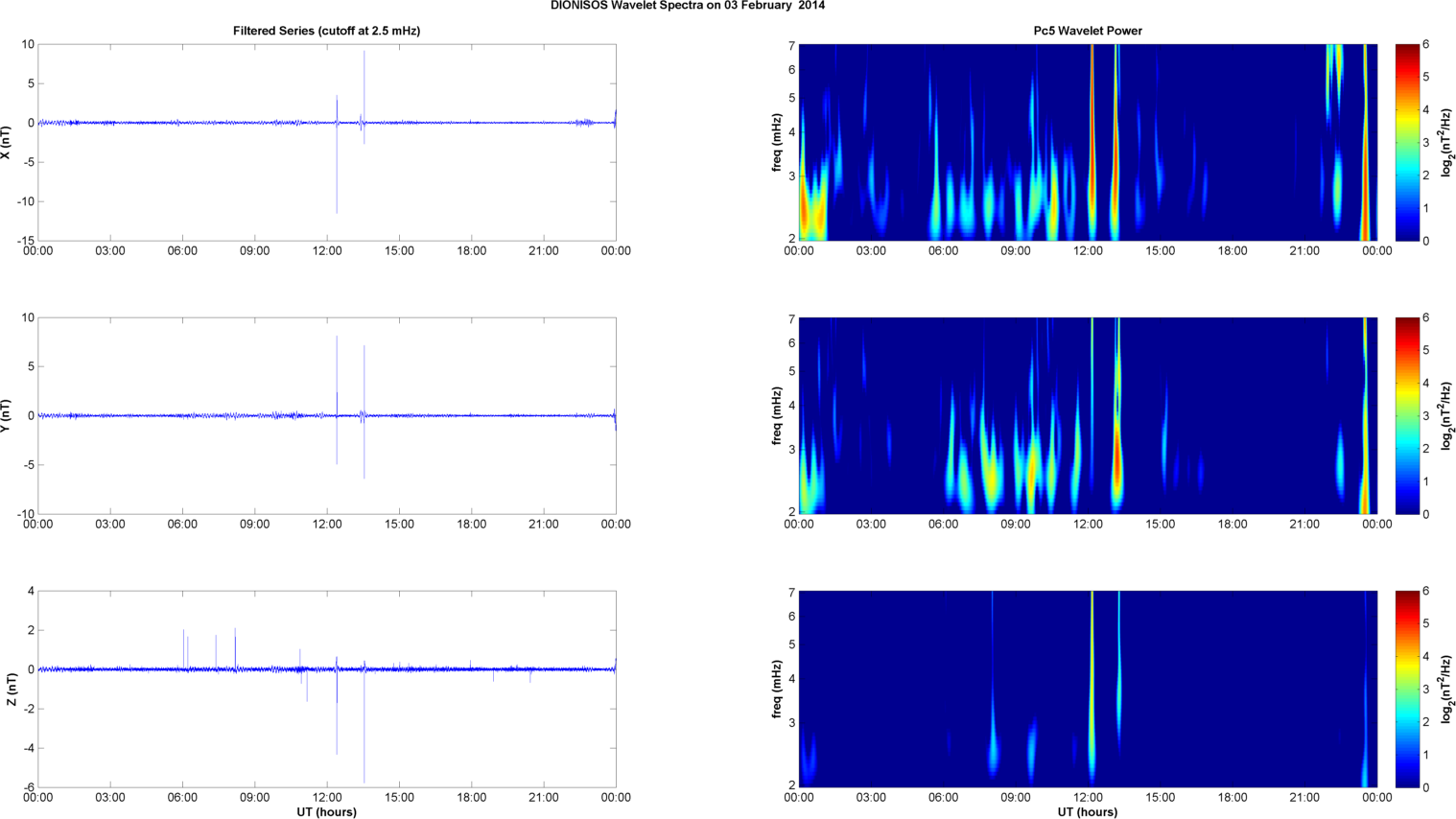Screen dimensions: 1456x819
Task: Click the Y-component filtered time series plot
Action: (x=326, y=415)
